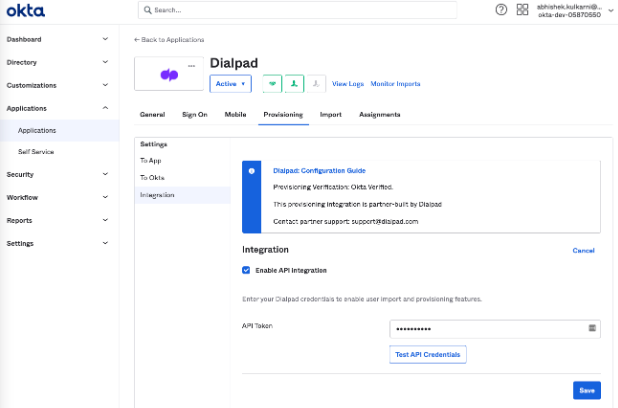Switch to the Assignments tab

(x=380, y=115)
